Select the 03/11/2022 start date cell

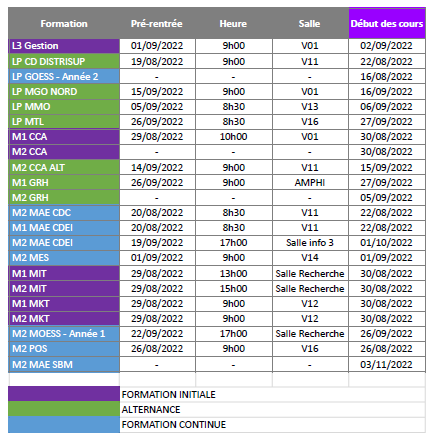(x=387, y=365)
